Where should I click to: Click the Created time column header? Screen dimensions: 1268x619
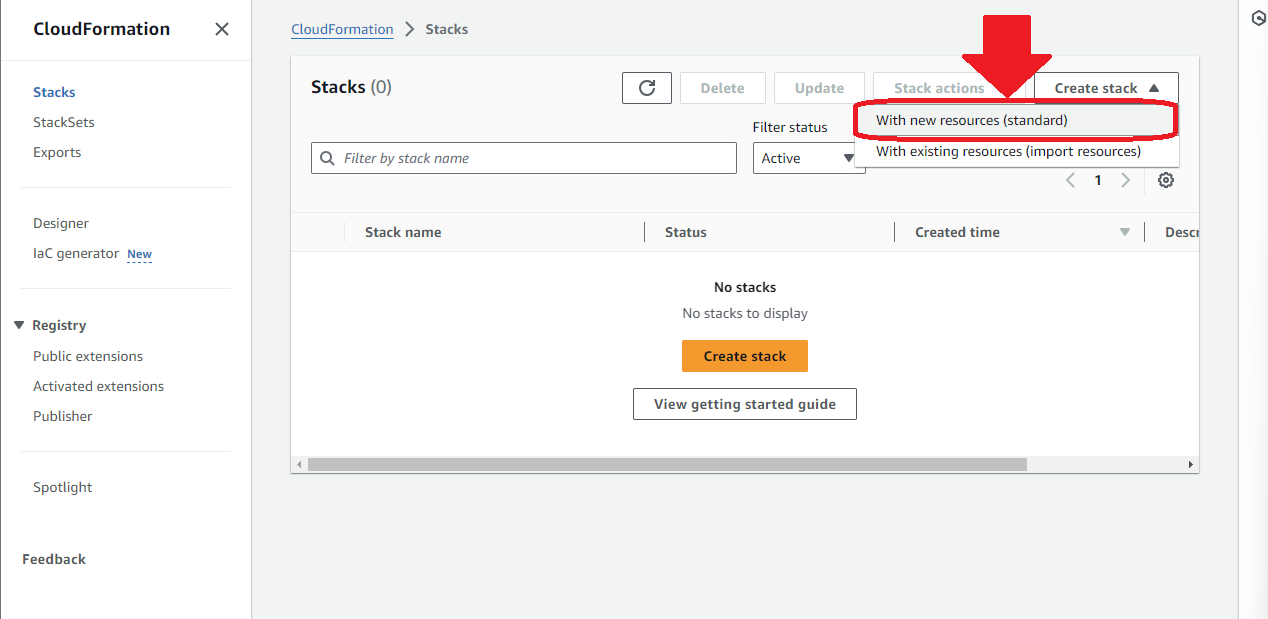click(x=957, y=232)
